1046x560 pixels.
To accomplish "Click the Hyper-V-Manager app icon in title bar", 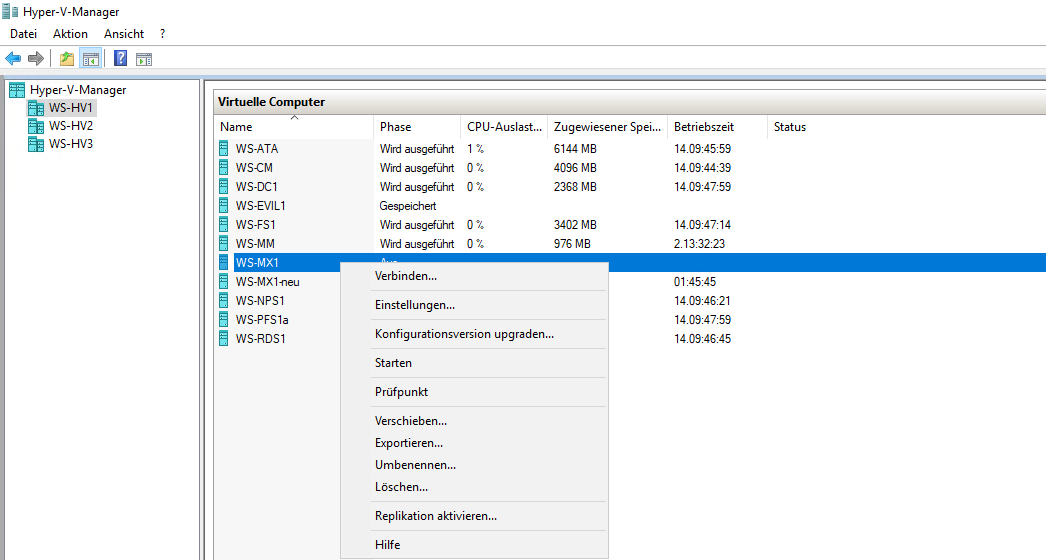I will point(10,11).
